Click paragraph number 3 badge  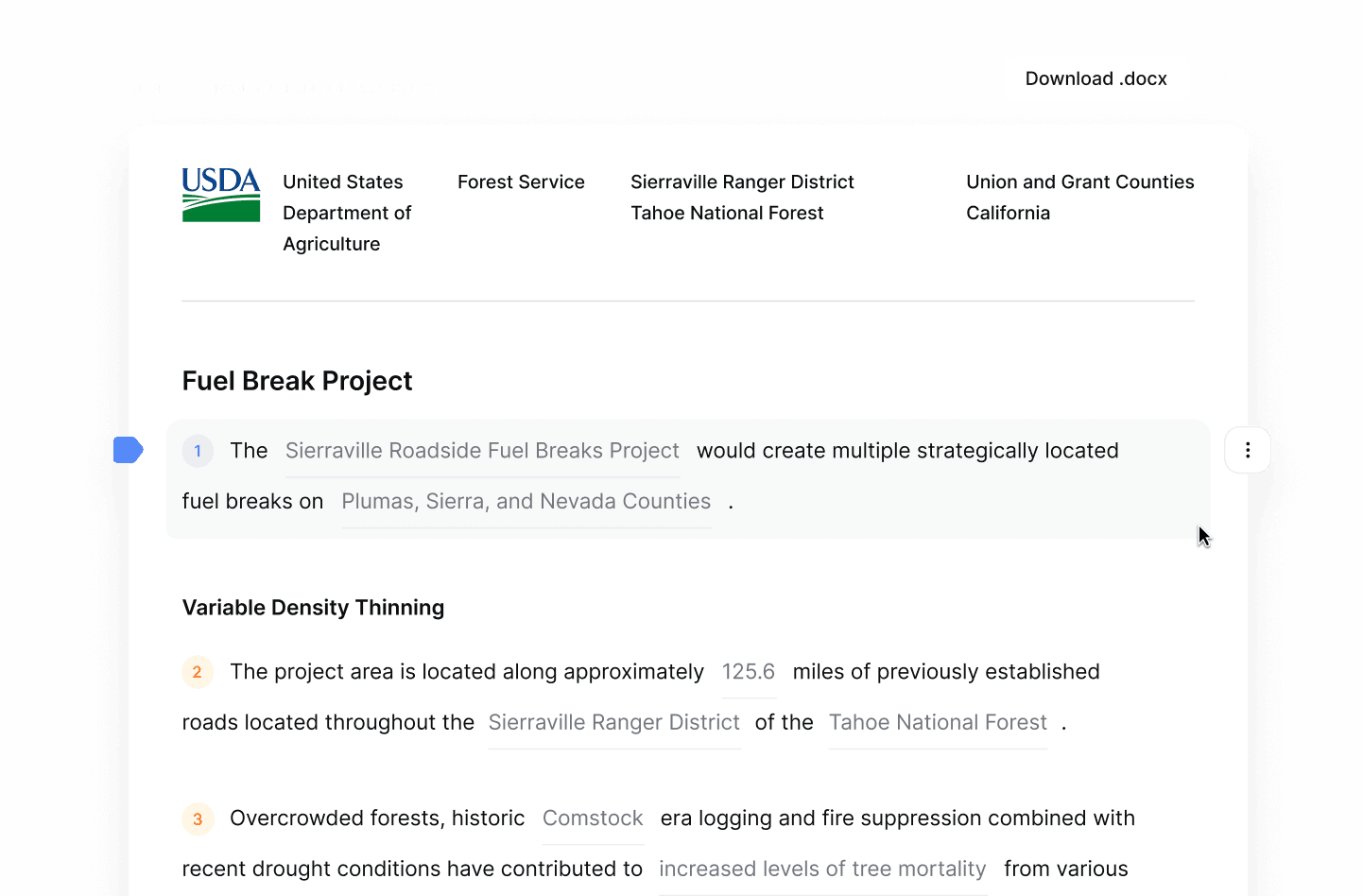coord(198,818)
